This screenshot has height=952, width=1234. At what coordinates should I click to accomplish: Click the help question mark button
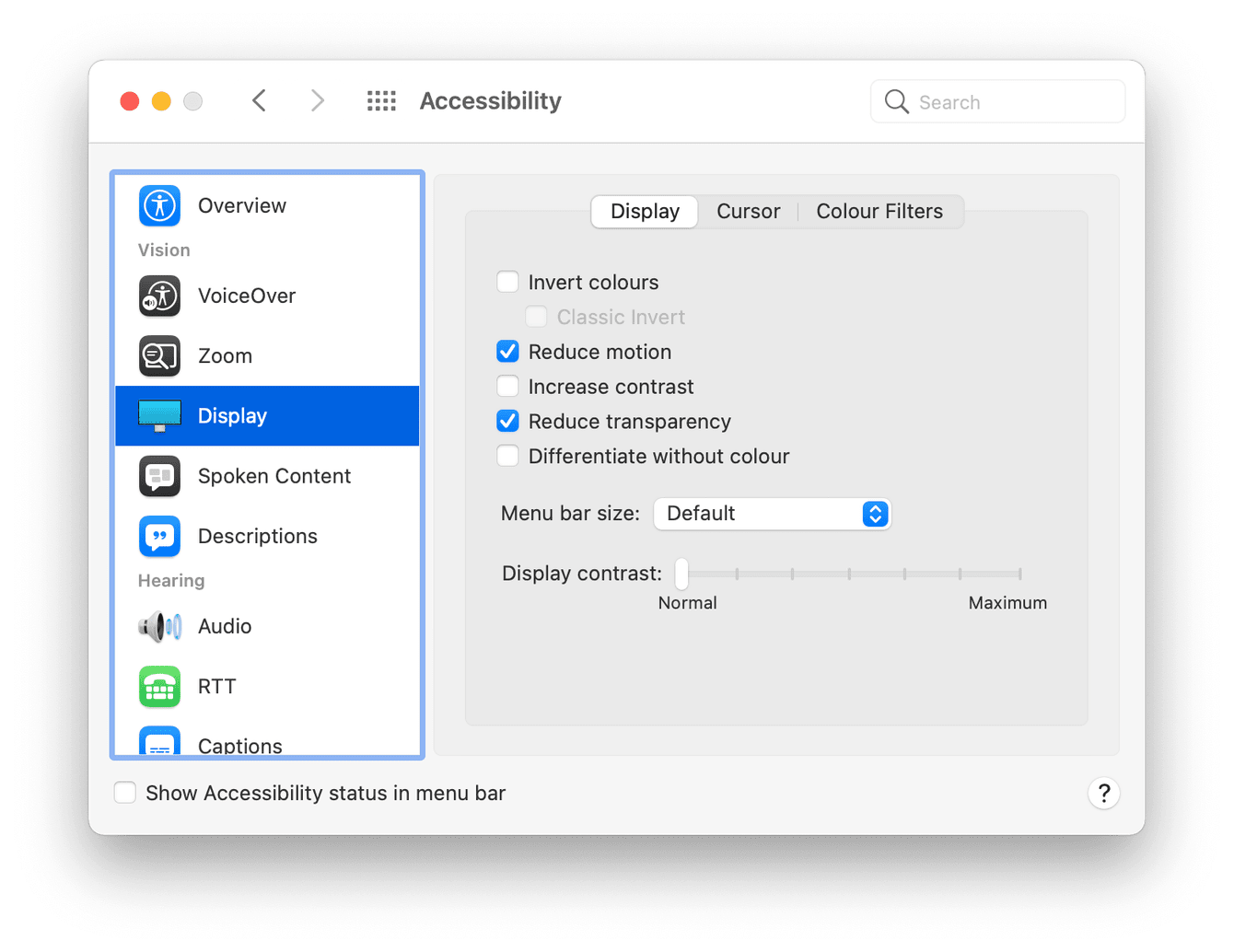click(x=1103, y=793)
